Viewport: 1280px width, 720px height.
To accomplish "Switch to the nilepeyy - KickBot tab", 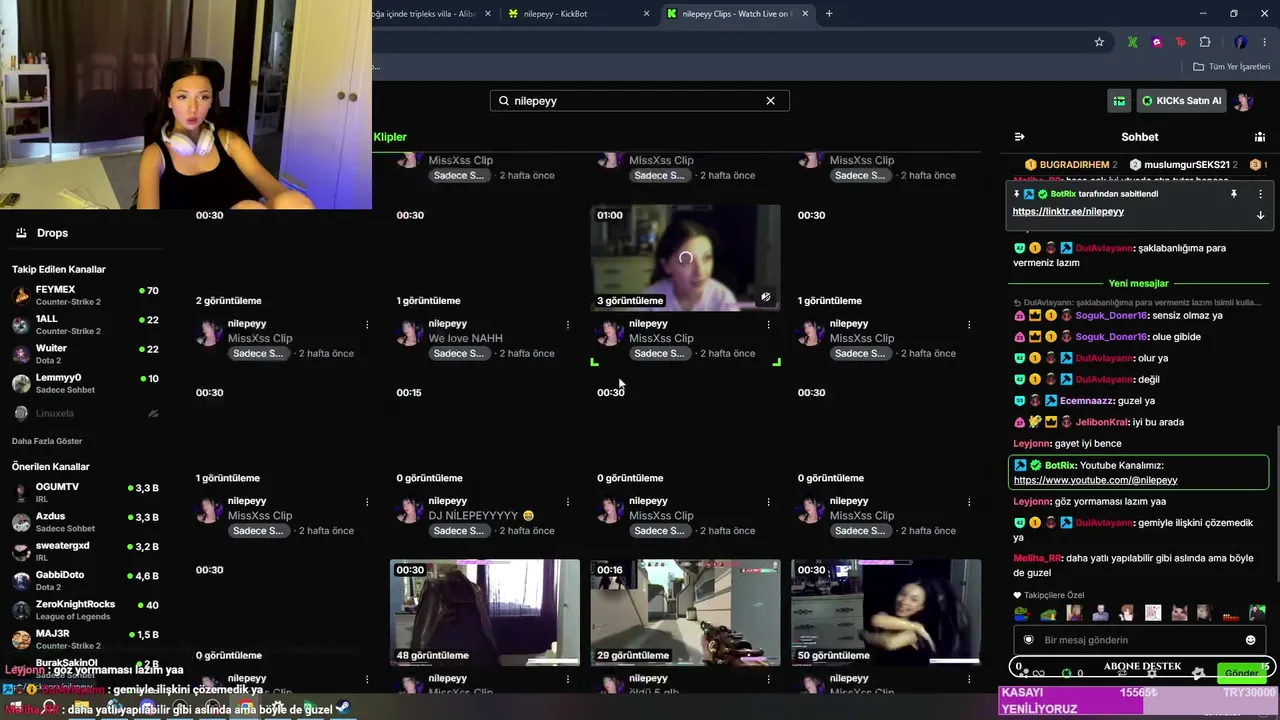I will 578,14.
